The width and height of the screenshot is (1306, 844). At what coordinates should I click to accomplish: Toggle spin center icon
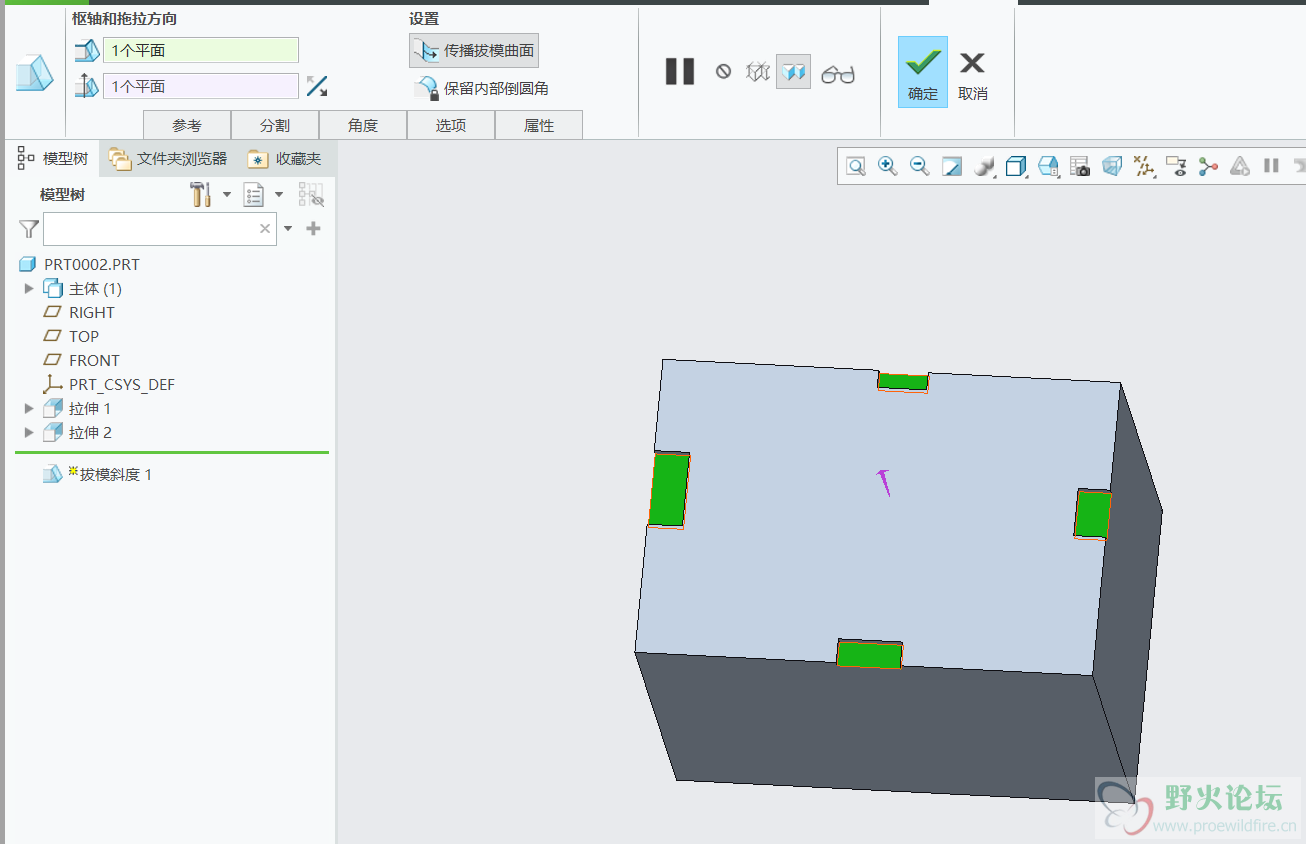[1208, 166]
